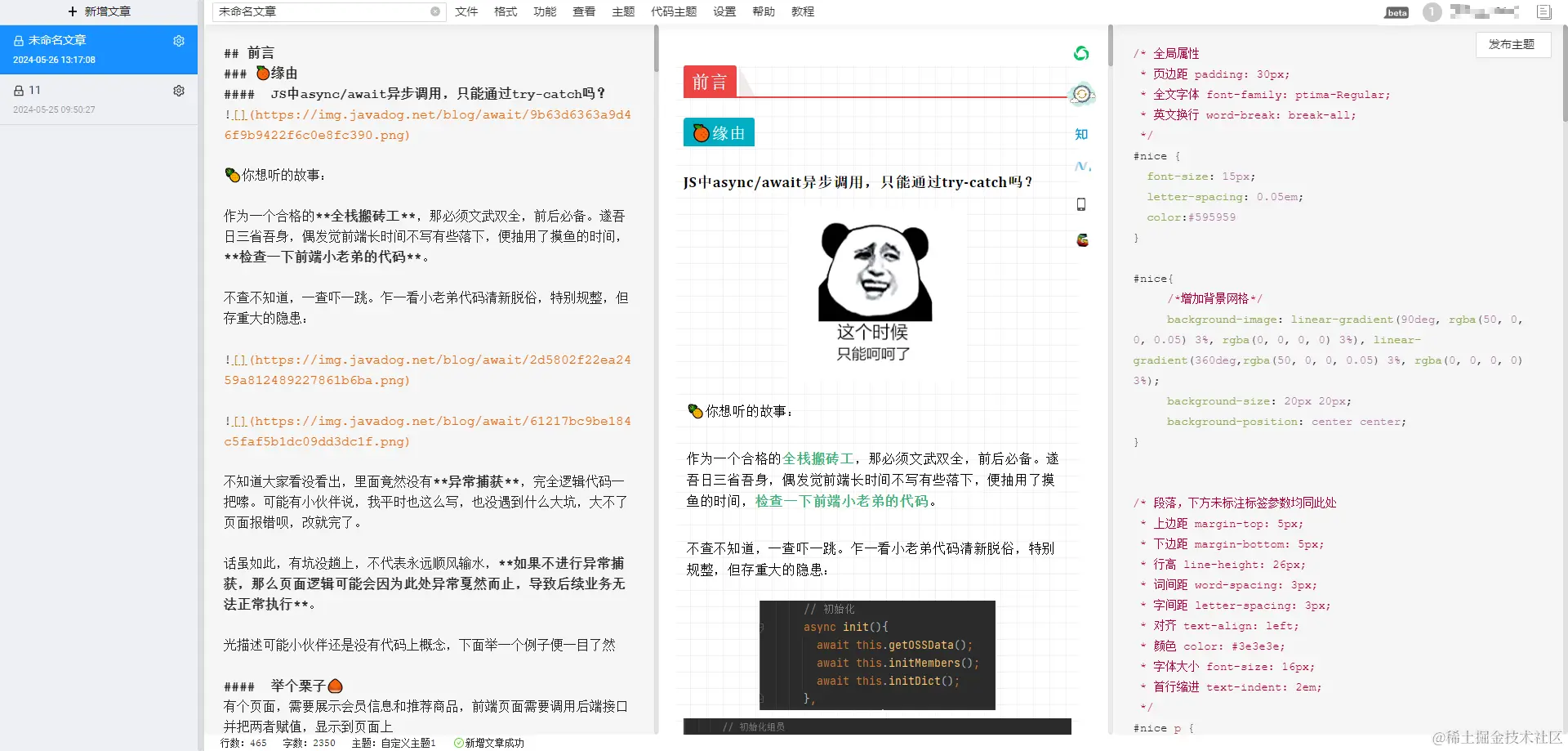
Task: Click the preview pane vertical scrollbar
Action: 1111,46
